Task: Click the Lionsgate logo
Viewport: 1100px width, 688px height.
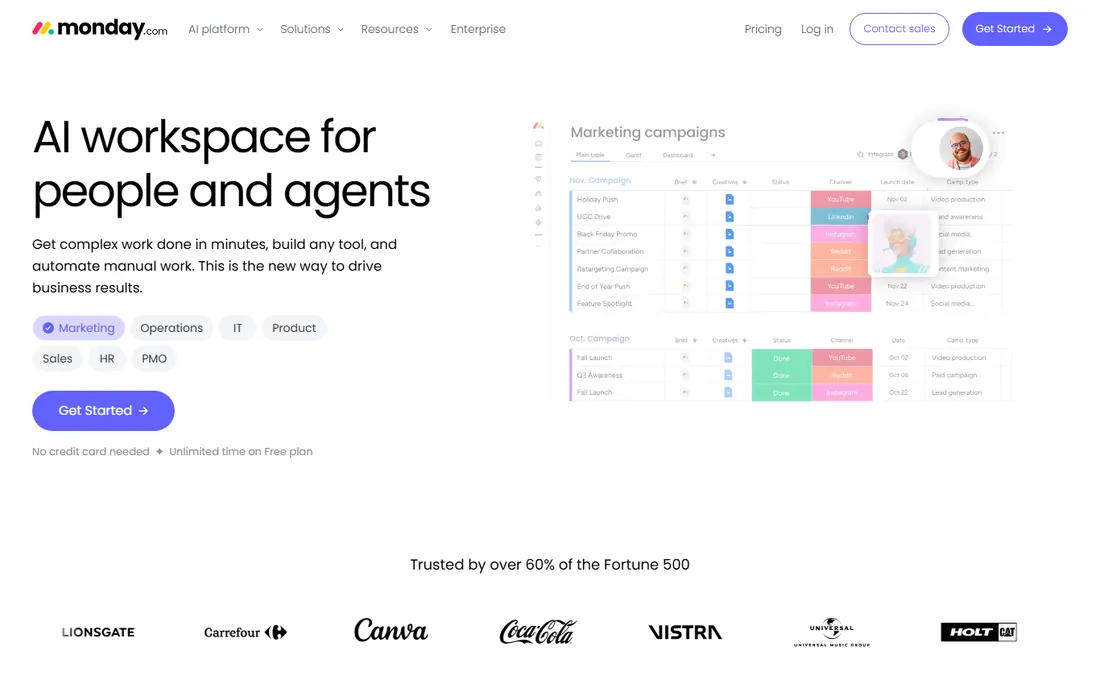Action: pyautogui.click(x=98, y=632)
